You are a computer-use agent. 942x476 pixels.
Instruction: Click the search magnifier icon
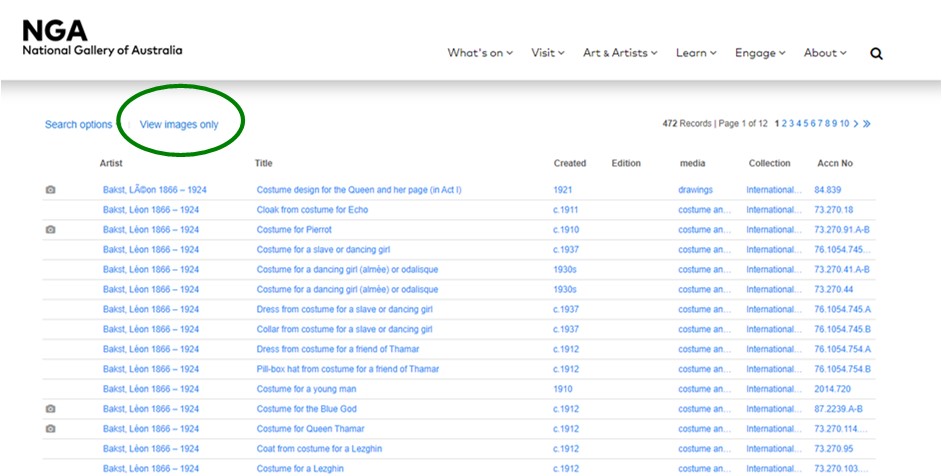tap(876, 54)
